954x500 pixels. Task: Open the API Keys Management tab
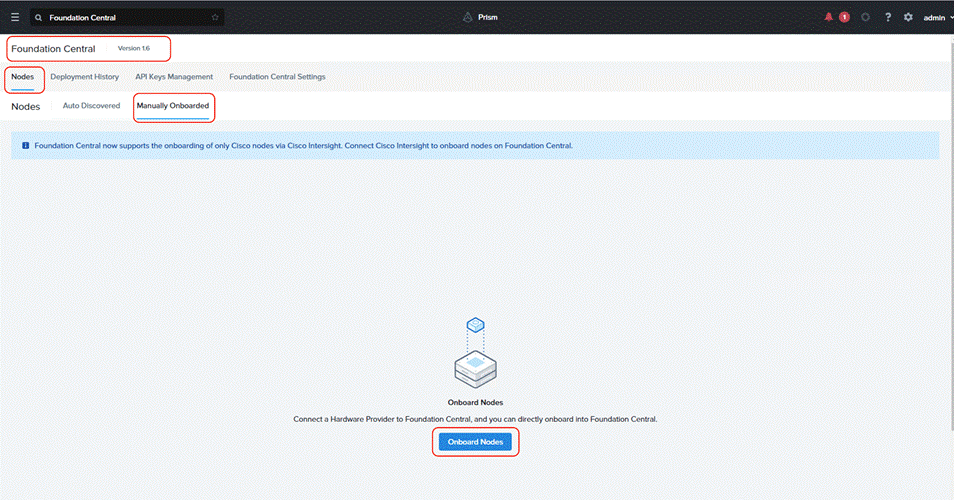pos(174,77)
